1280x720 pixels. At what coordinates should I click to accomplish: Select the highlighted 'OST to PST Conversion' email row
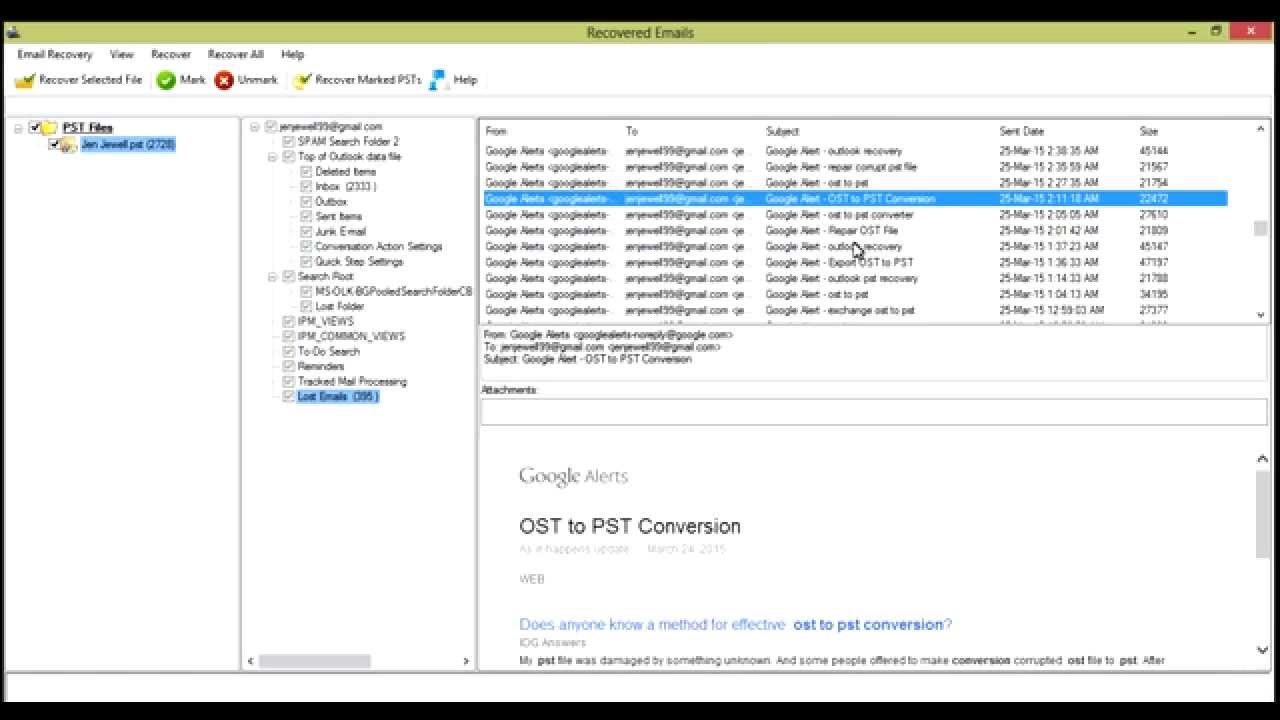(x=855, y=199)
